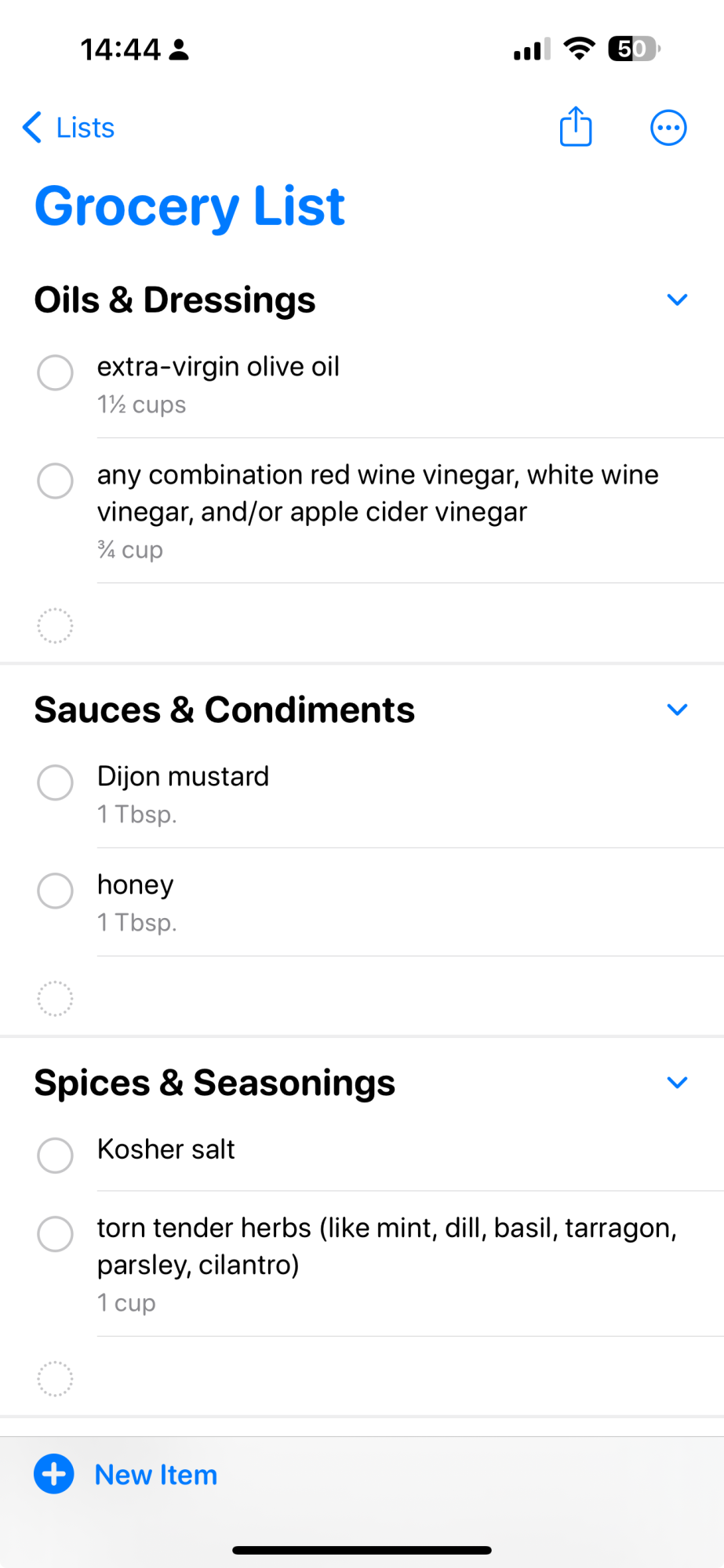Image resolution: width=724 pixels, height=1568 pixels.
Task: Tap the back chevron icon
Action: tap(32, 127)
